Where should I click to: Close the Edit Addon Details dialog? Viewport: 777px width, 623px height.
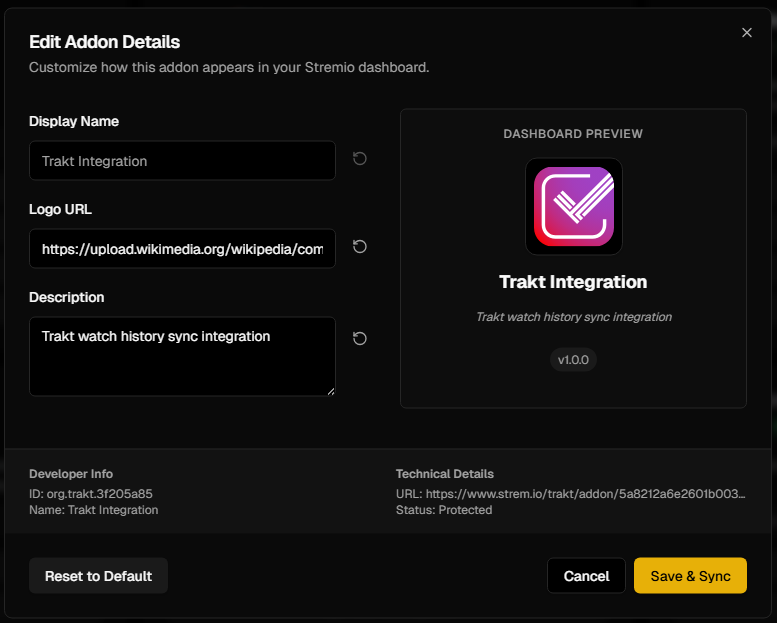coord(747,33)
